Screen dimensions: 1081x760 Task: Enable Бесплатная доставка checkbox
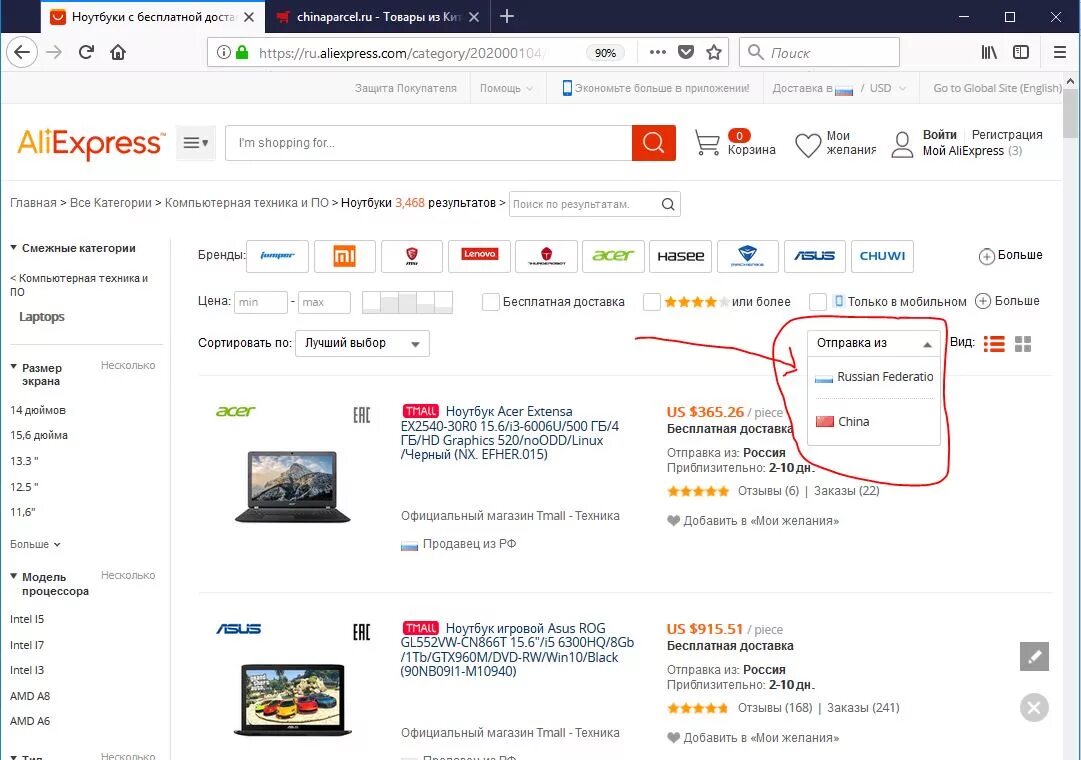tap(490, 302)
